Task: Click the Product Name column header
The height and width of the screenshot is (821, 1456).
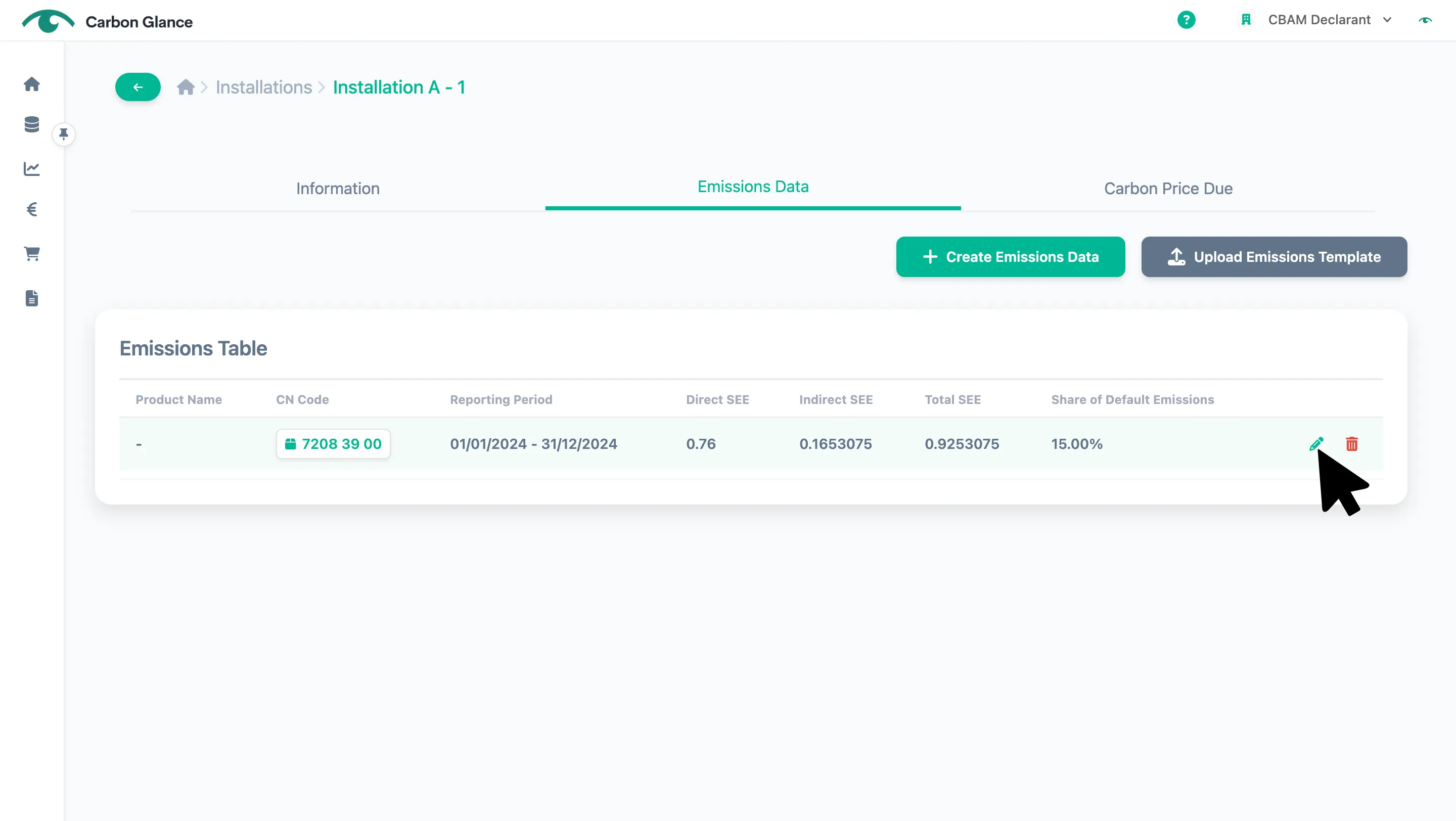Action: click(x=178, y=399)
